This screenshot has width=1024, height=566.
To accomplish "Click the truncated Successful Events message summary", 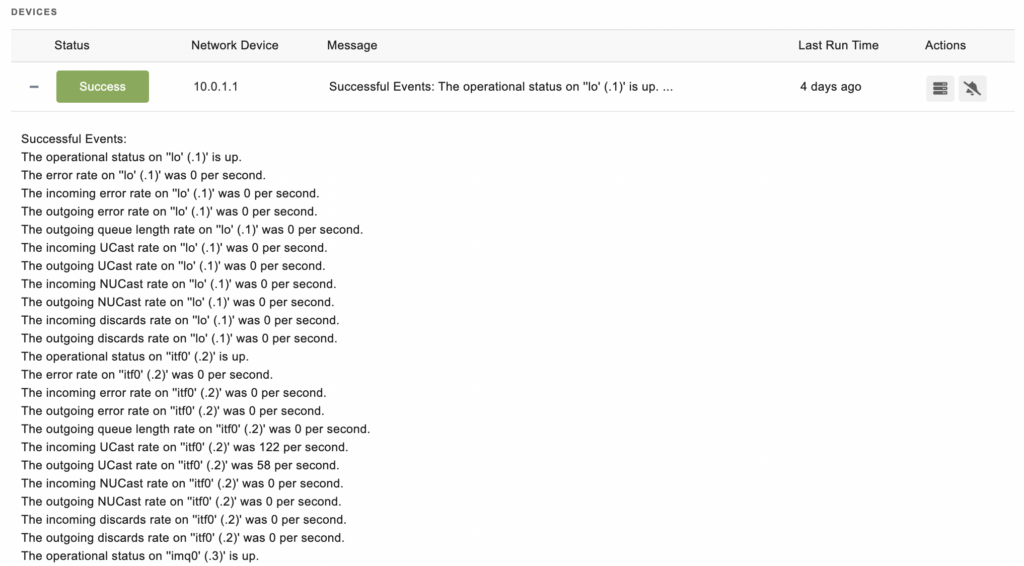I will click(x=501, y=87).
